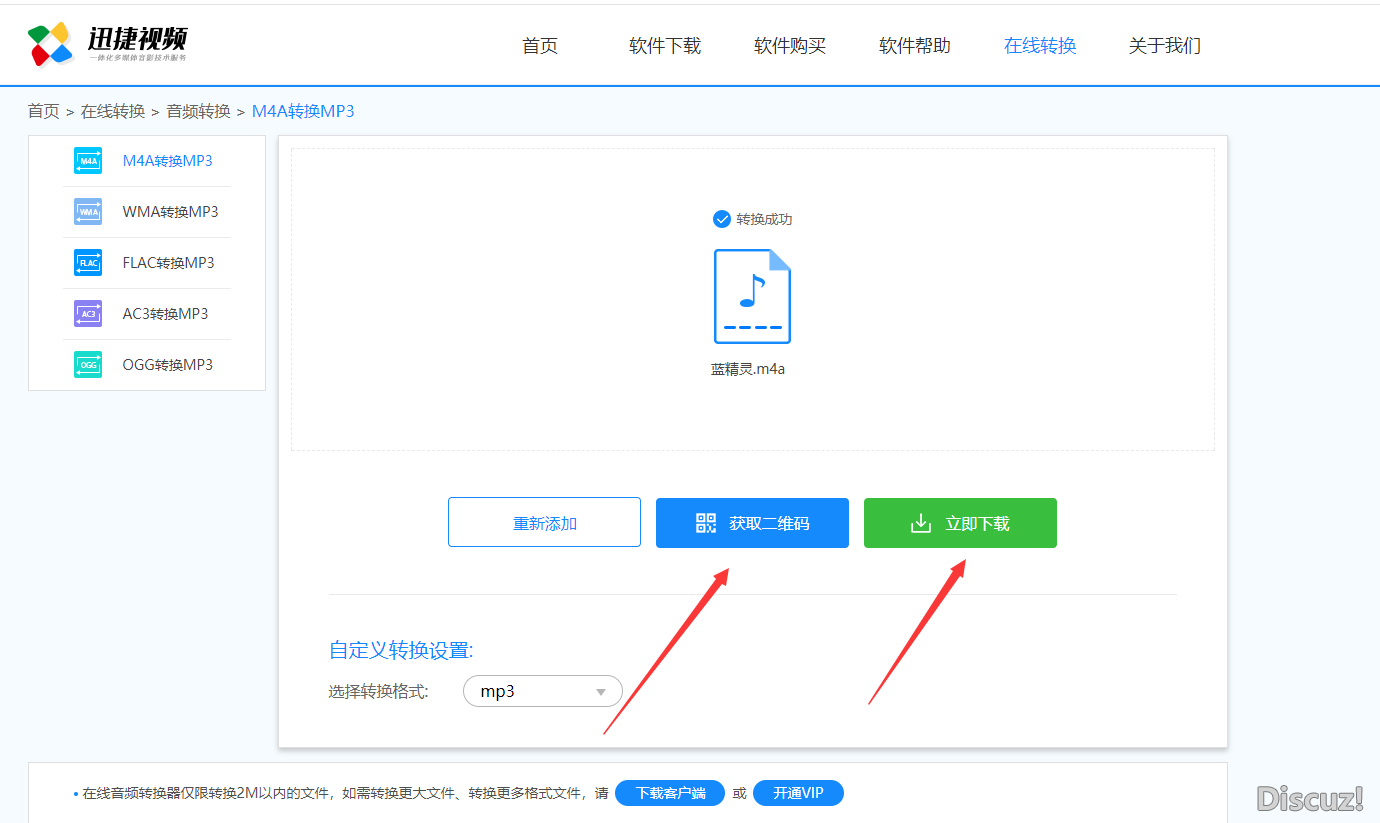Click the QR code icon on 获取二维码
The width and height of the screenshot is (1380, 823).
click(706, 523)
